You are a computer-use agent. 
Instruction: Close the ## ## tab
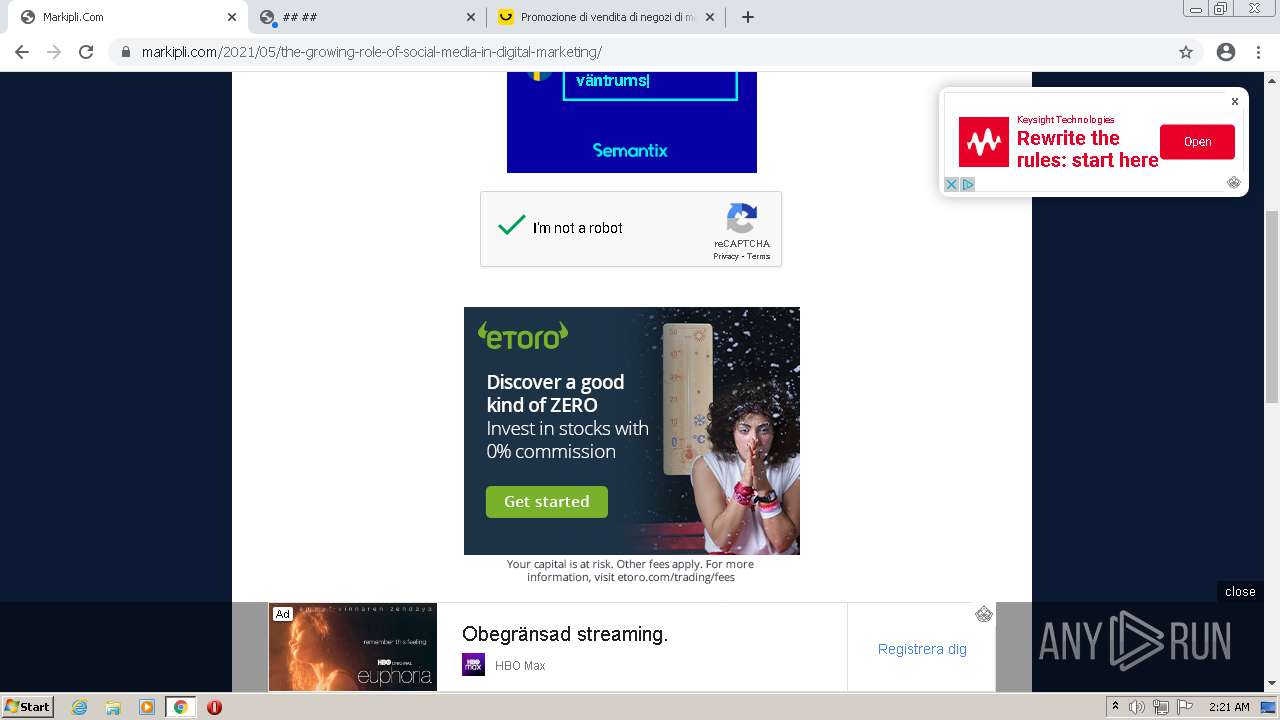pyautogui.click(x=471, y=17)
